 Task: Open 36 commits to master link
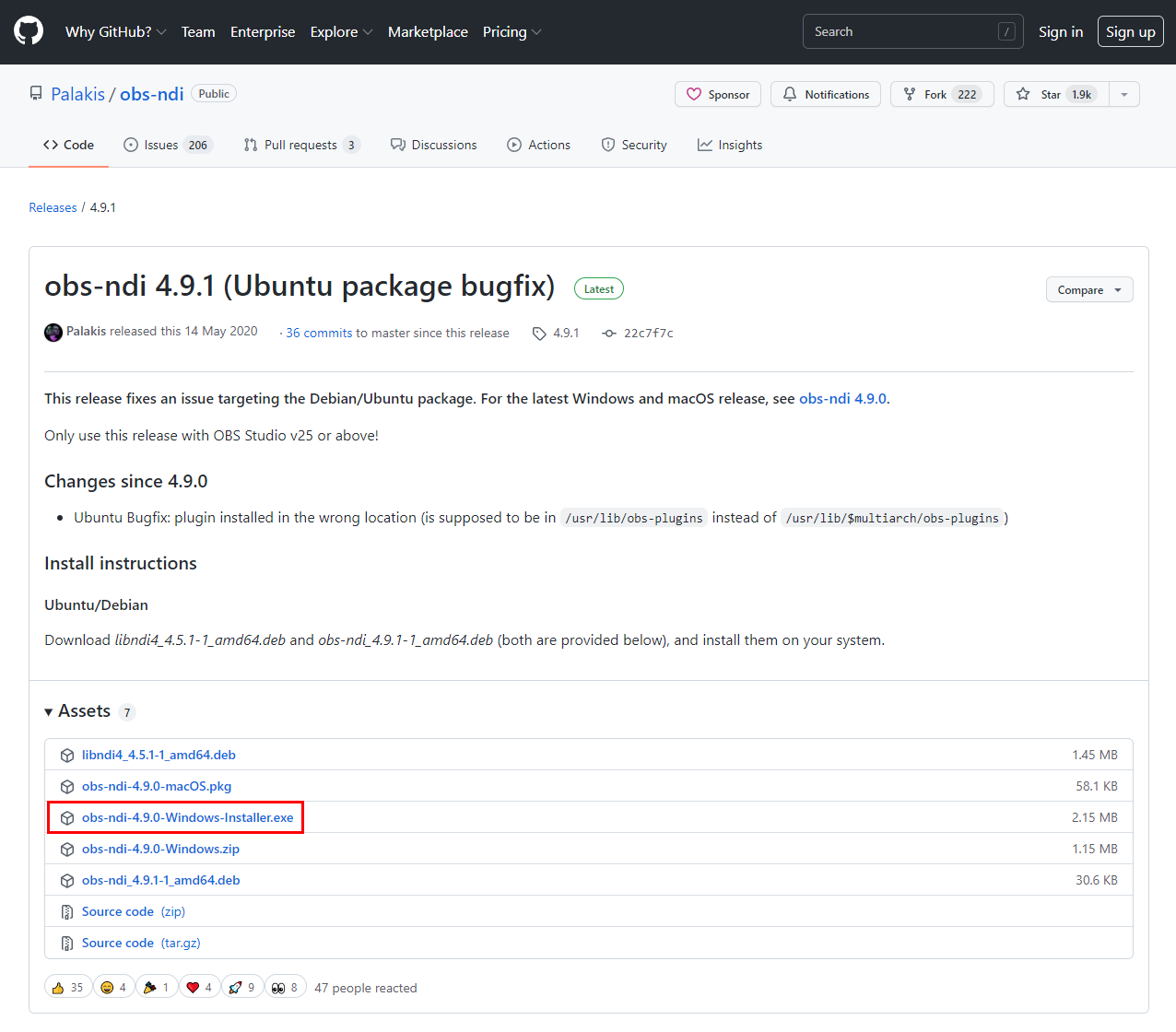397,333
